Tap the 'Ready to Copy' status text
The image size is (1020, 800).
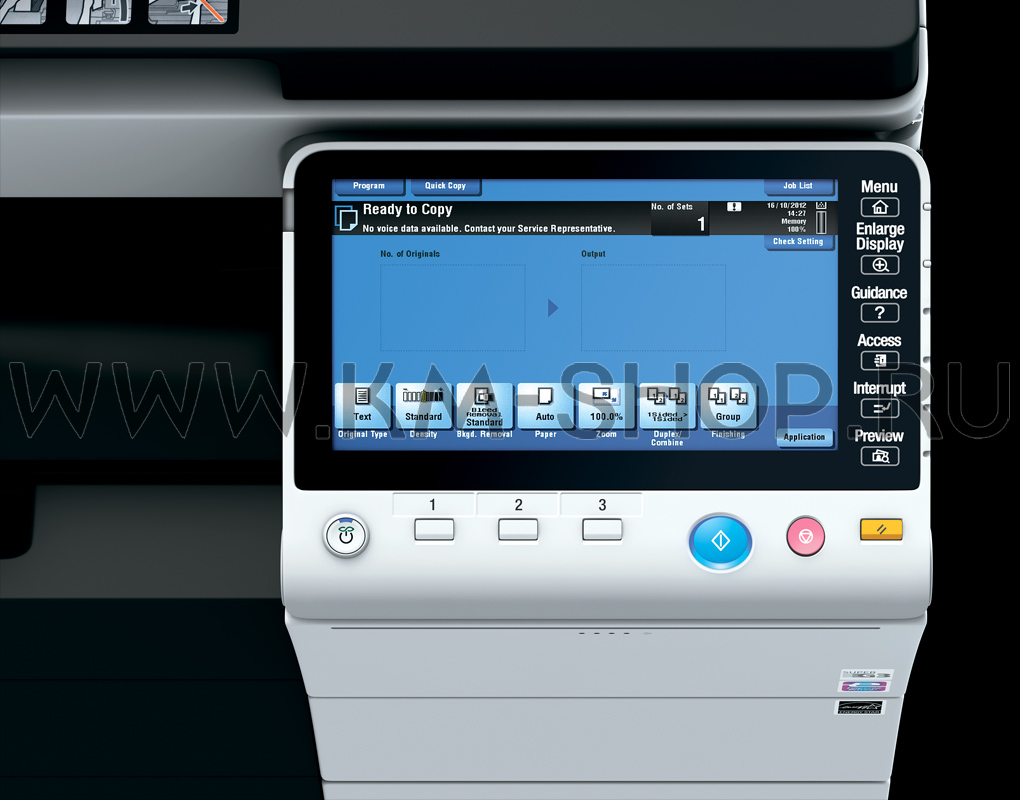click(x=408, y=209)
